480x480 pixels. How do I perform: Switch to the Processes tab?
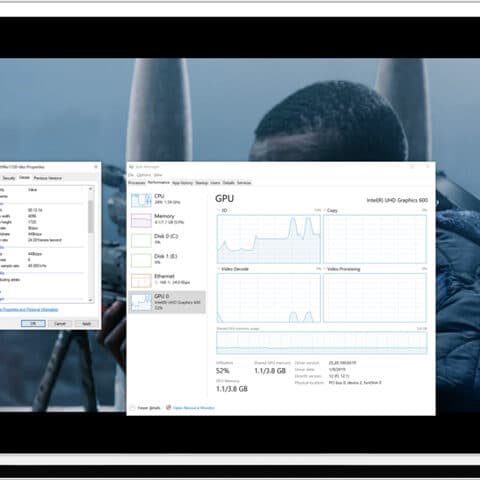pyautogui.click(x=137, y=183)
